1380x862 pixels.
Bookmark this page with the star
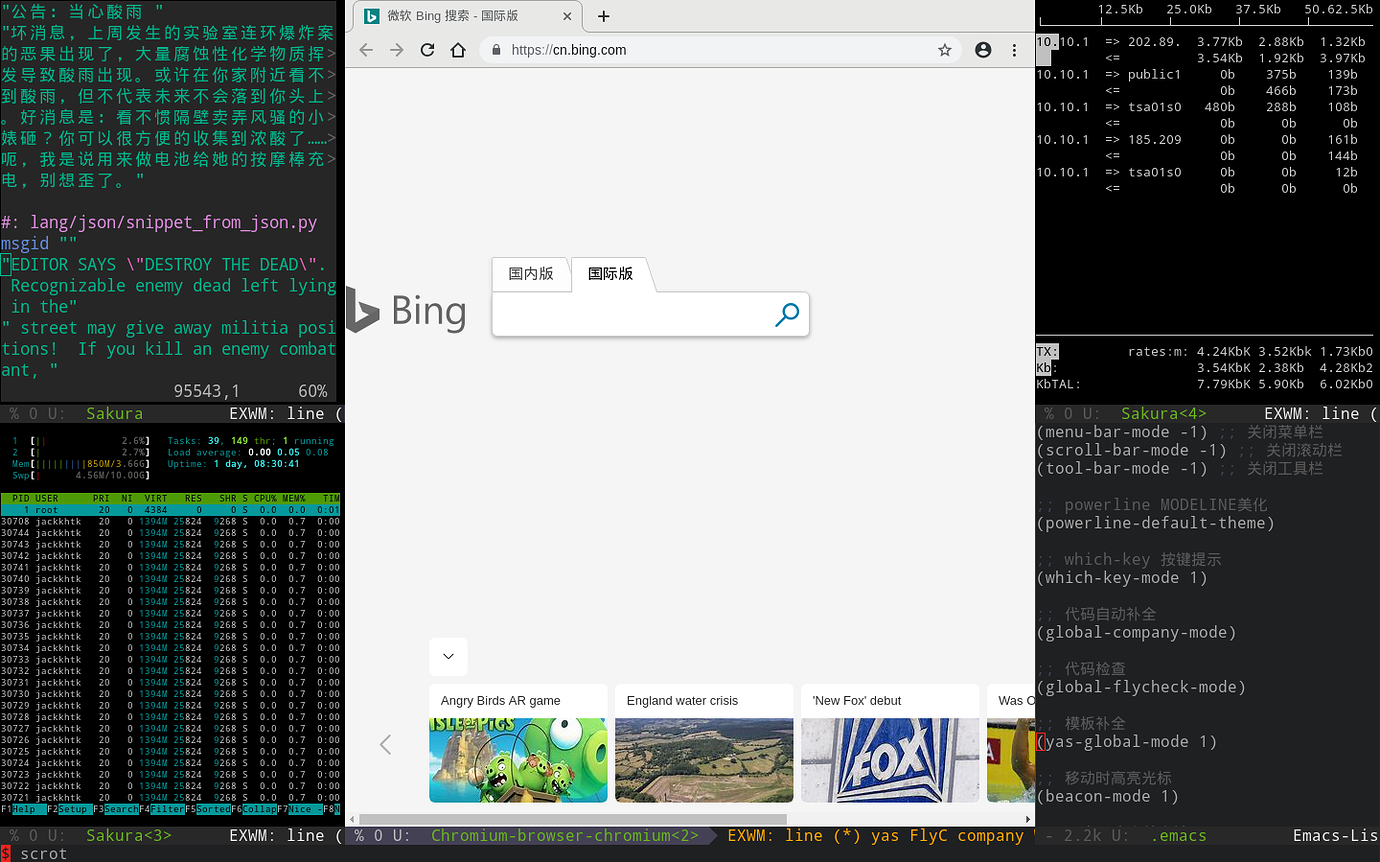944,50
